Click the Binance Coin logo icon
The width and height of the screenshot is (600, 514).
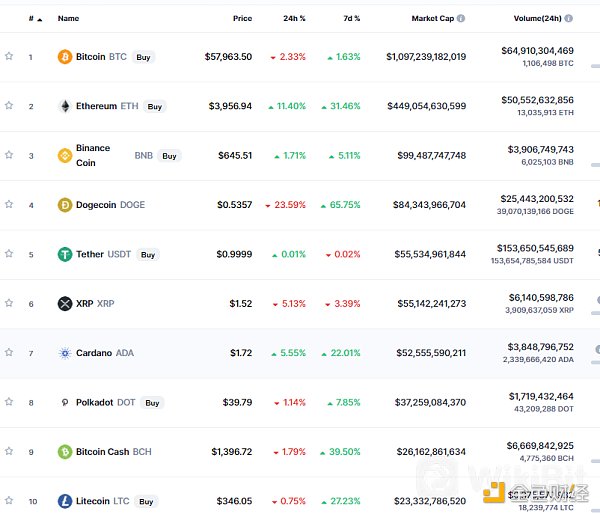tap(65, 155)
